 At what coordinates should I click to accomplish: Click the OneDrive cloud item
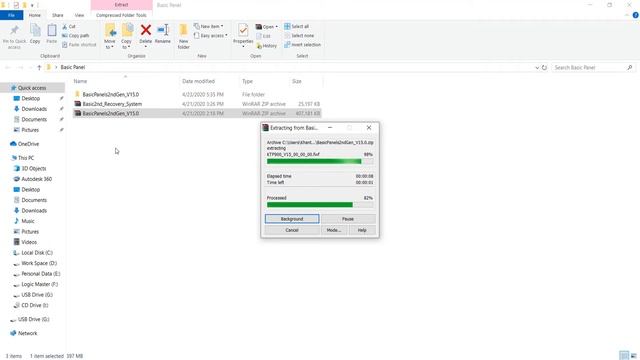click(24, 144)
